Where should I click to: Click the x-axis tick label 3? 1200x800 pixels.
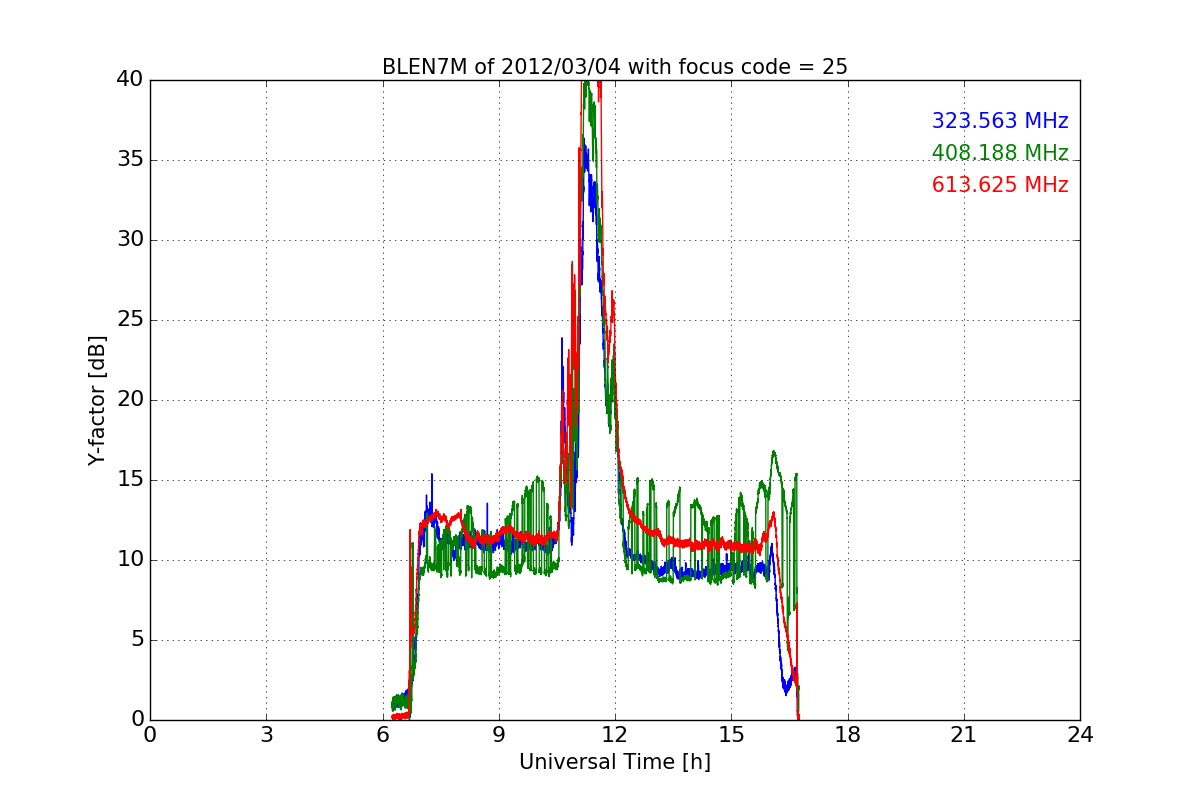point(266,734)
